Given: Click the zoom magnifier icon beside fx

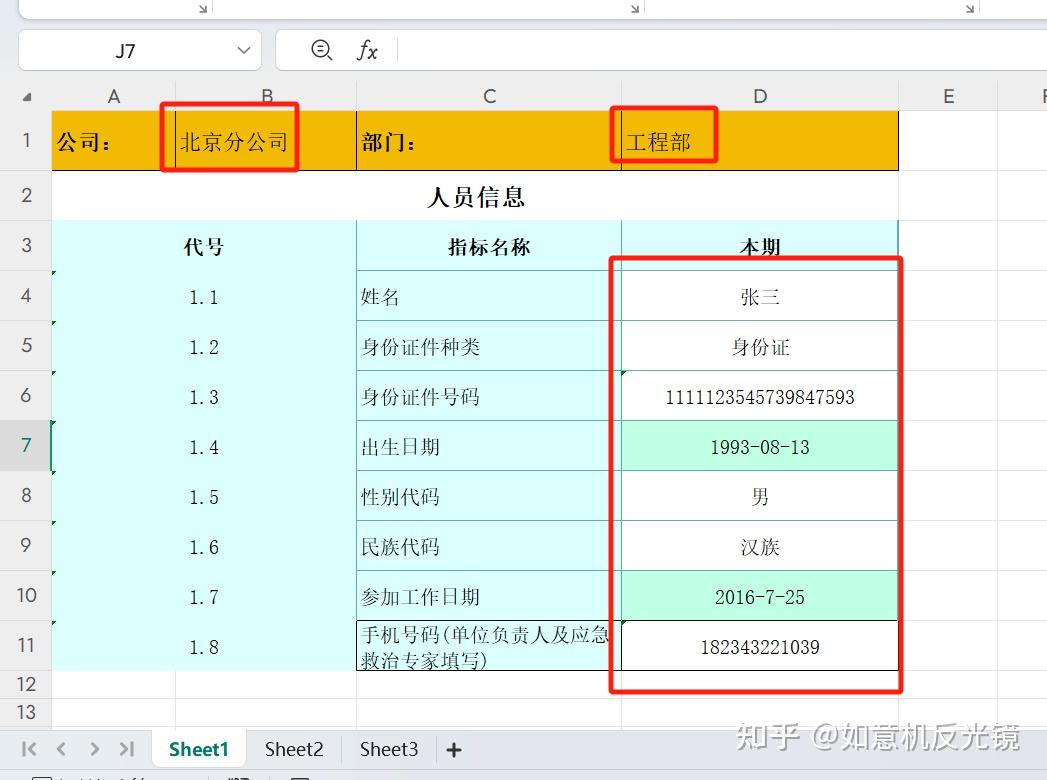Looking at the screenshot, I should pos(322,50).
